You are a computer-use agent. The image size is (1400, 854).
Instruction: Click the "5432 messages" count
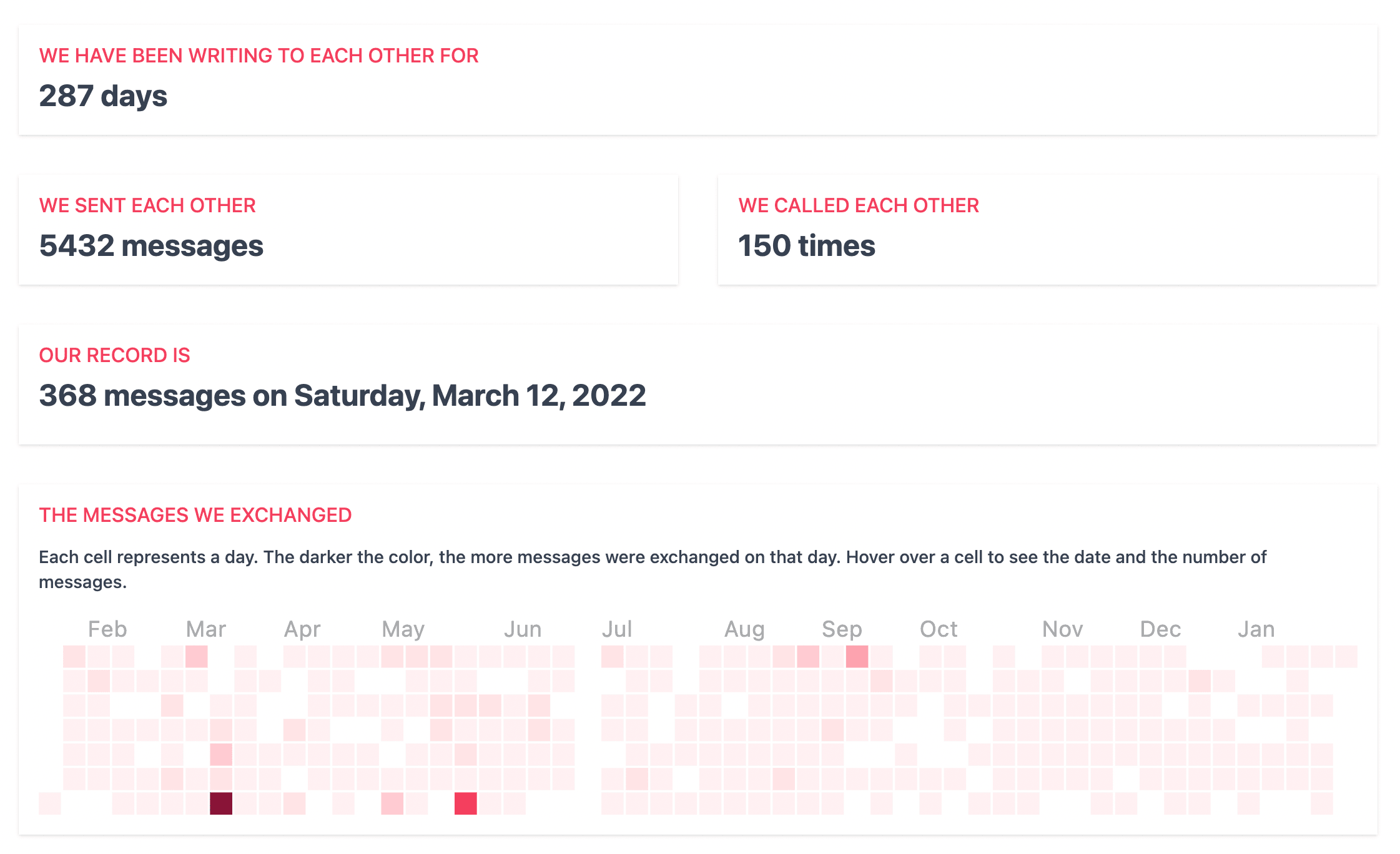click(x=151, y=246)
